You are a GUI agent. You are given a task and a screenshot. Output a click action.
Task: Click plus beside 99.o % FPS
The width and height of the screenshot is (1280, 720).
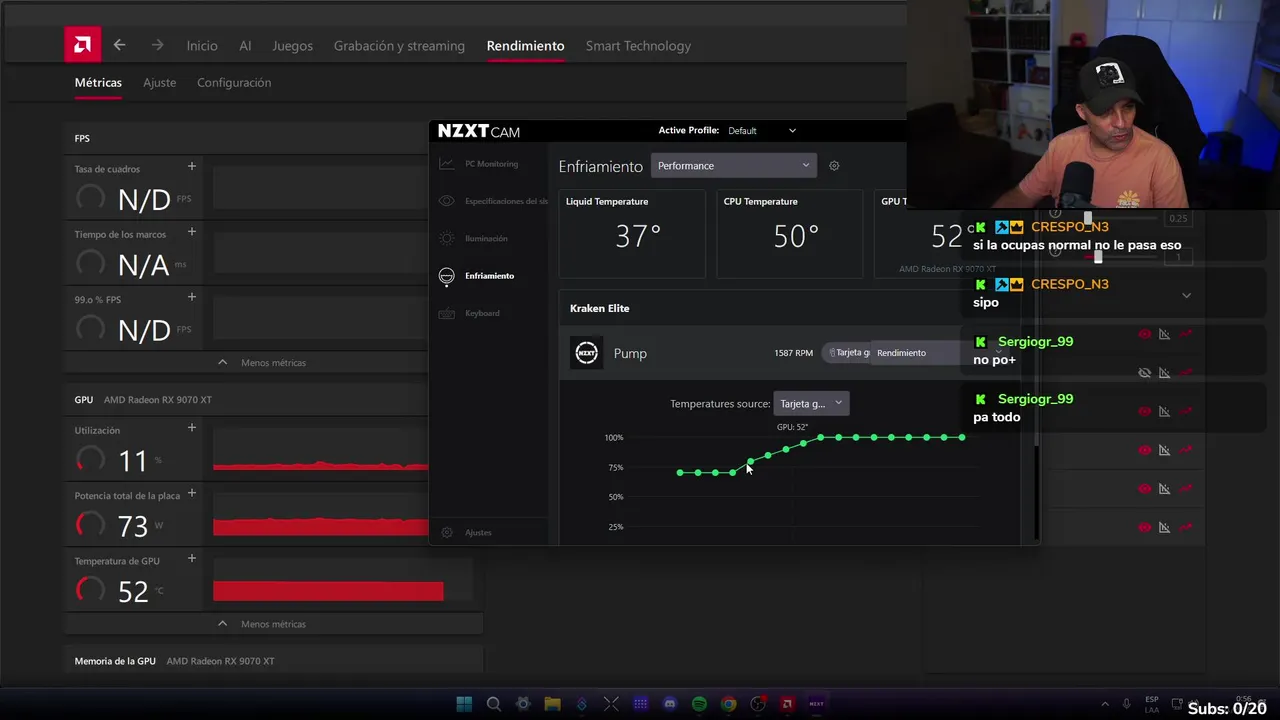point(191,297)
